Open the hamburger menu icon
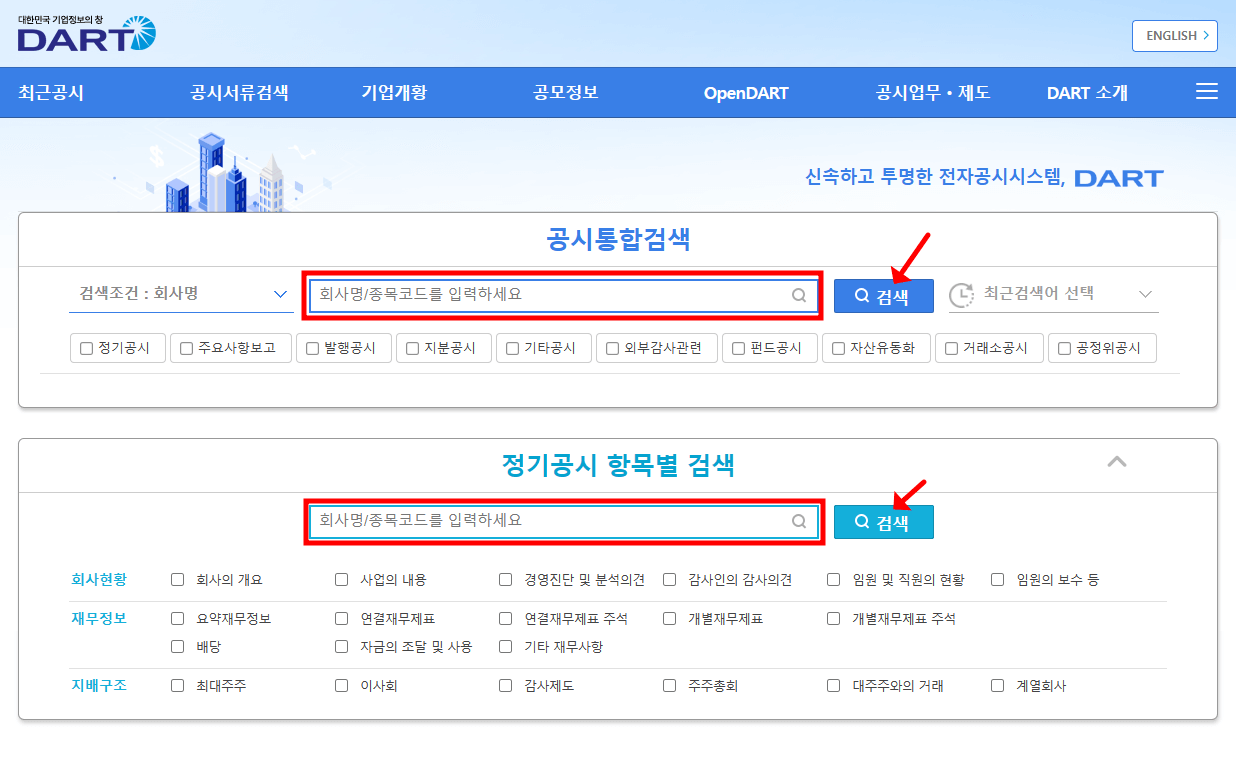The width and height of the screenshot is (1236, 769). [x=1206, y=92]
